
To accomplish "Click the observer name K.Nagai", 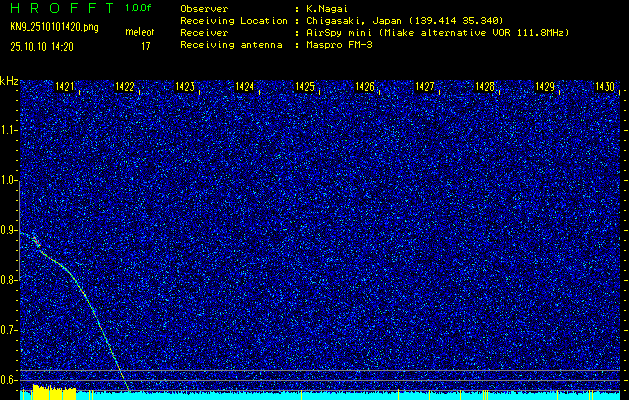I will tap(327, 8).
